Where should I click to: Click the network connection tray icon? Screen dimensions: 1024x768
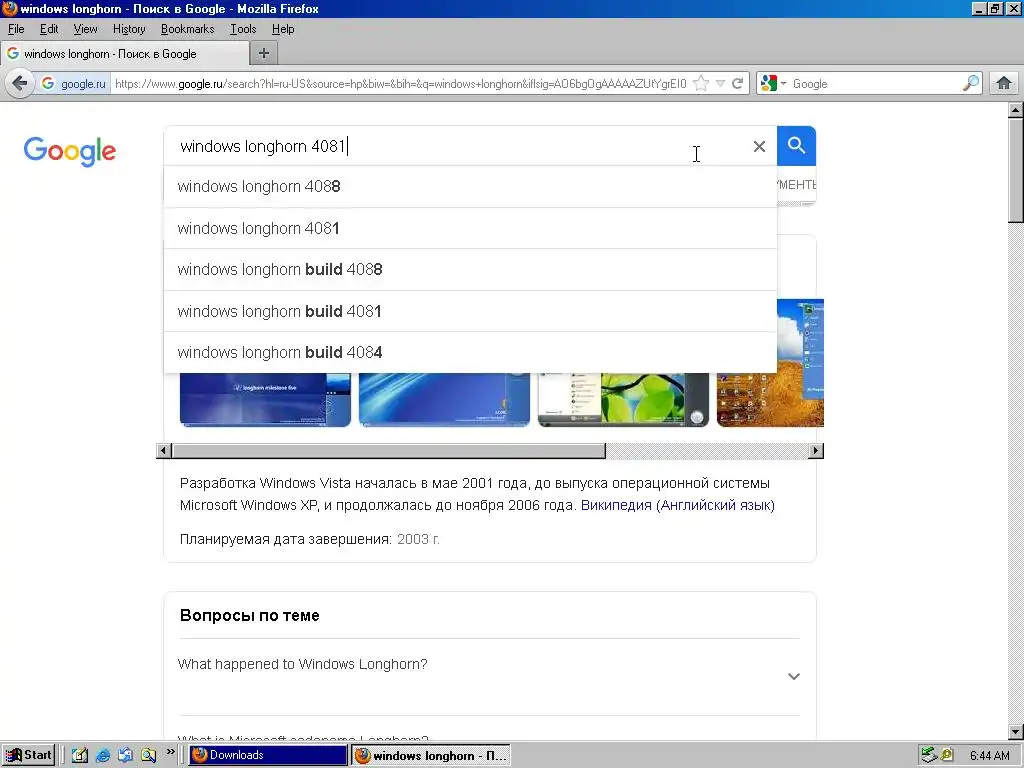pyautogui.click(x=929, y=755)
